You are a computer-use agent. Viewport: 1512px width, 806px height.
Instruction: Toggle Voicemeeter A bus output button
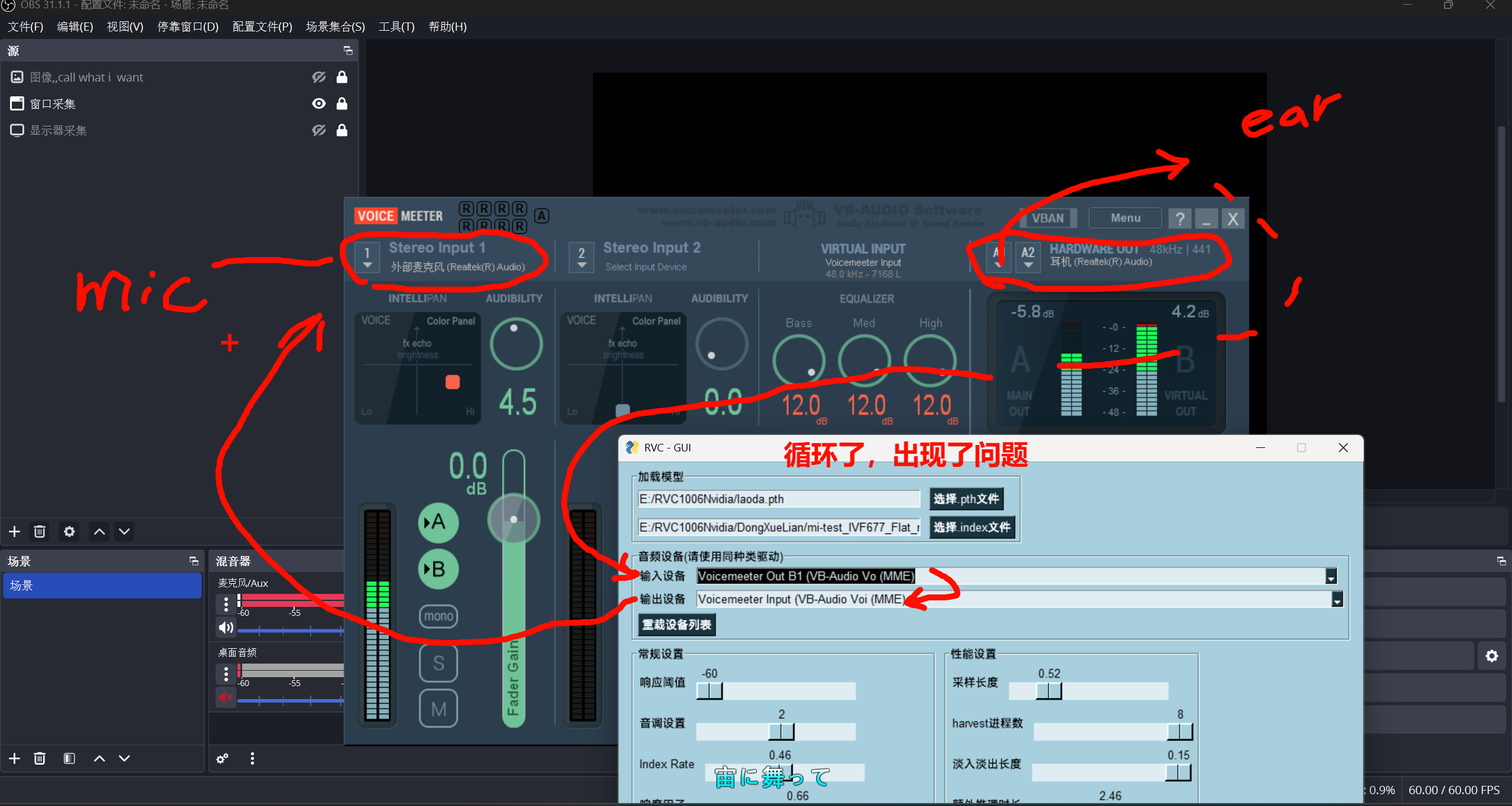(x=438, y=522)
